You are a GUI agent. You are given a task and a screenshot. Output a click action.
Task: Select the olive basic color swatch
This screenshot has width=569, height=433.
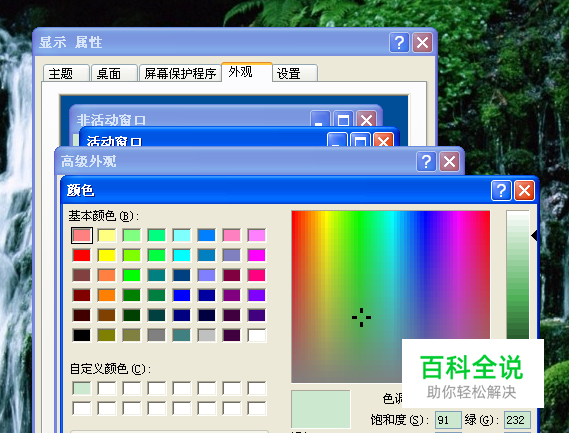pos(107,335)
